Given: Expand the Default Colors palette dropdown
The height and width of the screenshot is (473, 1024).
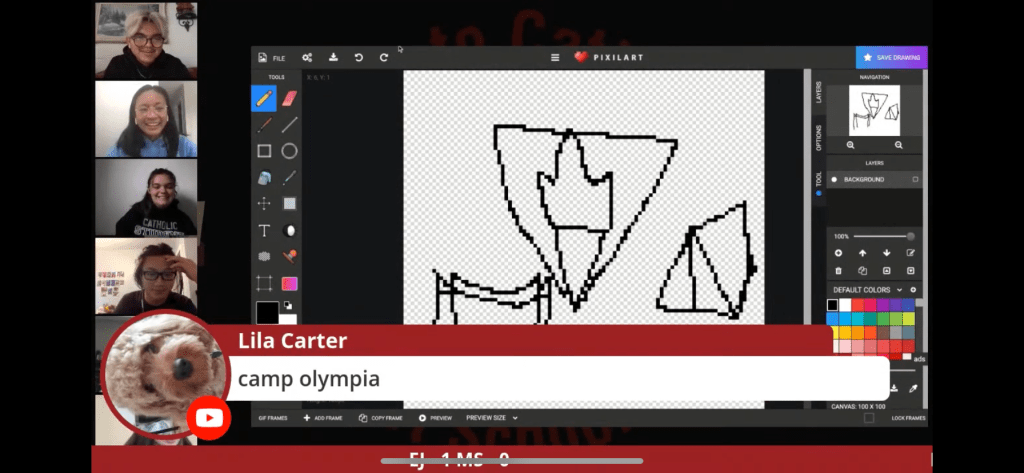Looking at the screenshot, I should tap(899, 290).
